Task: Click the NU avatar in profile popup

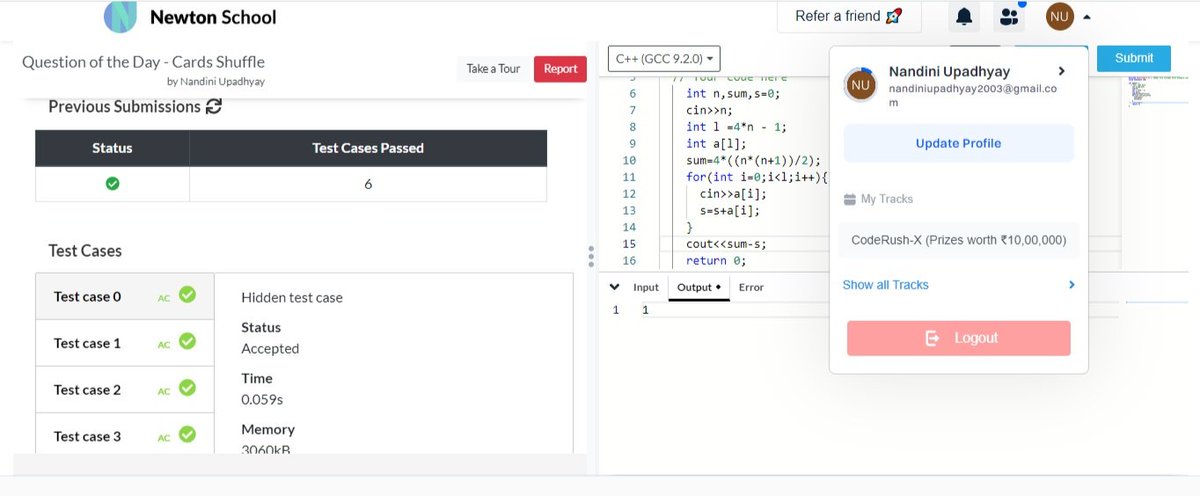Action: pos(860,84)
